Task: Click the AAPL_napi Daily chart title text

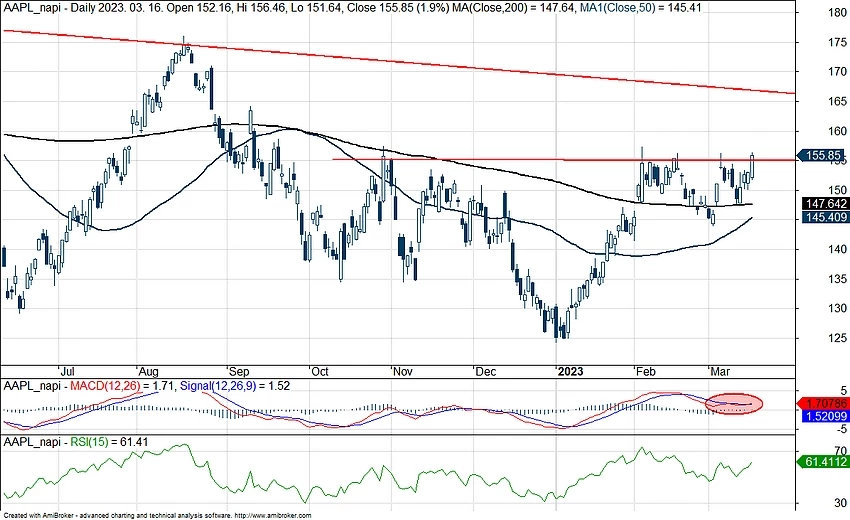Action: [47, 8]
